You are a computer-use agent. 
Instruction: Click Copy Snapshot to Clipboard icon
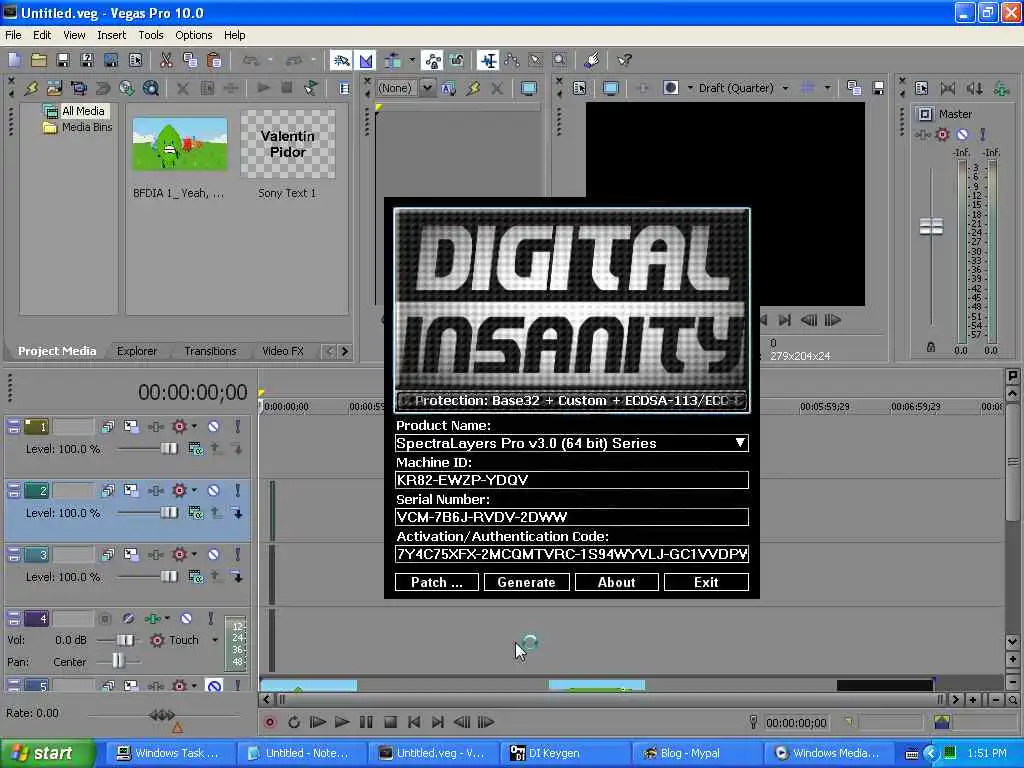click(x=854, y=88)
